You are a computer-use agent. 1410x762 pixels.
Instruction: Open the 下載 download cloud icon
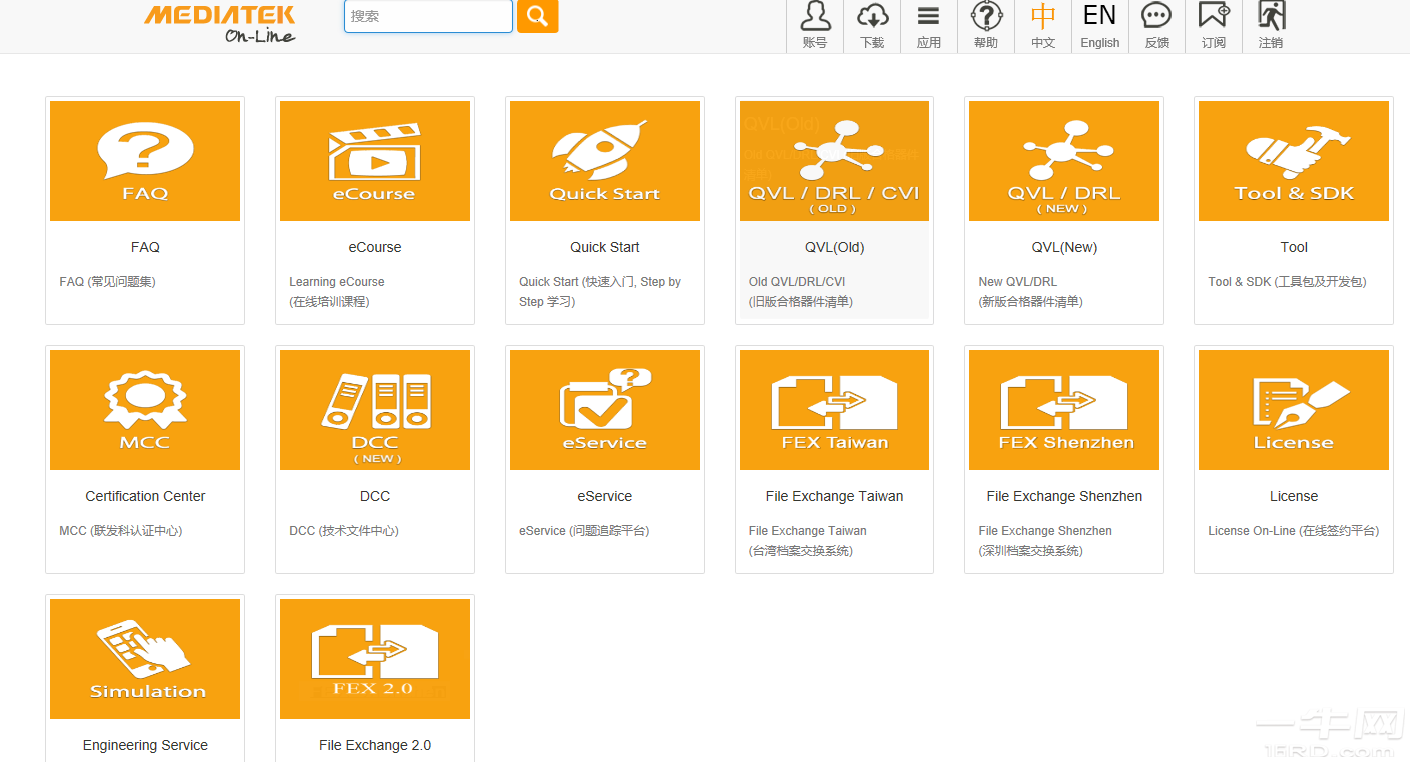(872, 26)
